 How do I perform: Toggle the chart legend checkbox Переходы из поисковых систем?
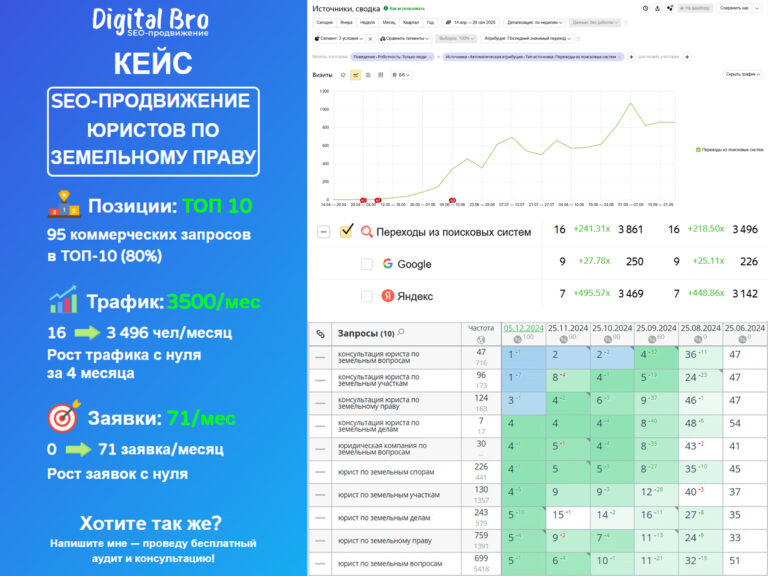pos(698,150)
